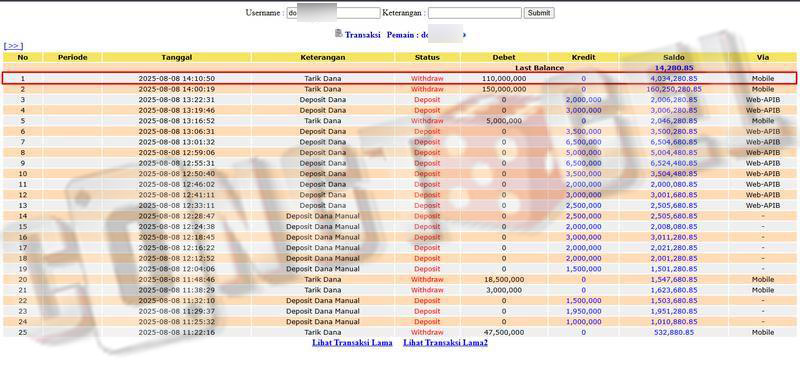
Task: Click the Keterangan column header
Action: 322,57
